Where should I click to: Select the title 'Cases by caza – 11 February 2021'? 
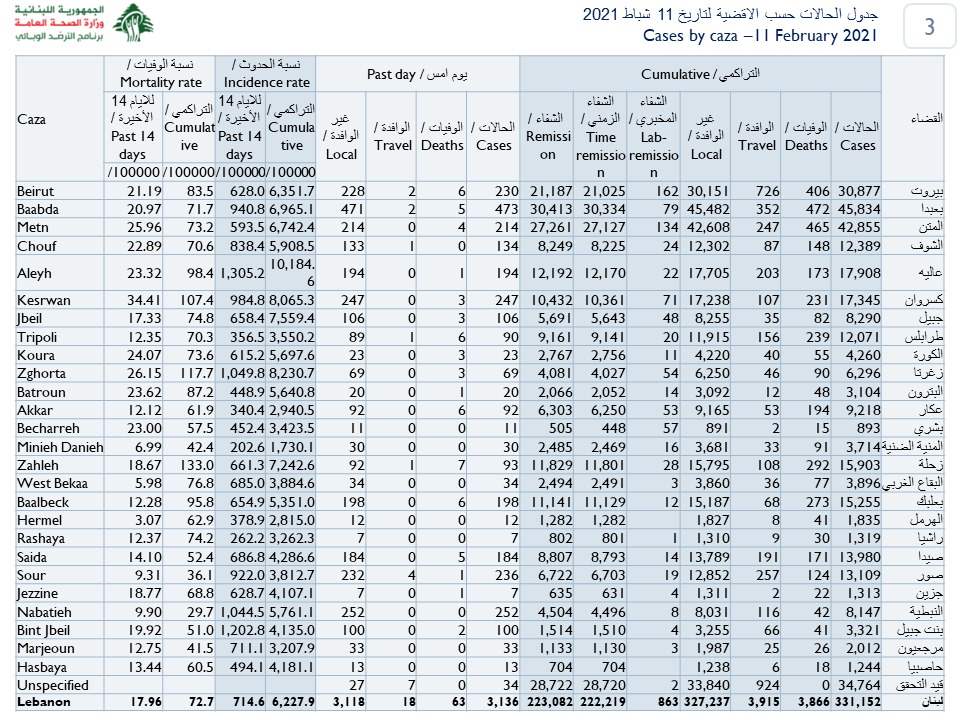click(760, 36)
